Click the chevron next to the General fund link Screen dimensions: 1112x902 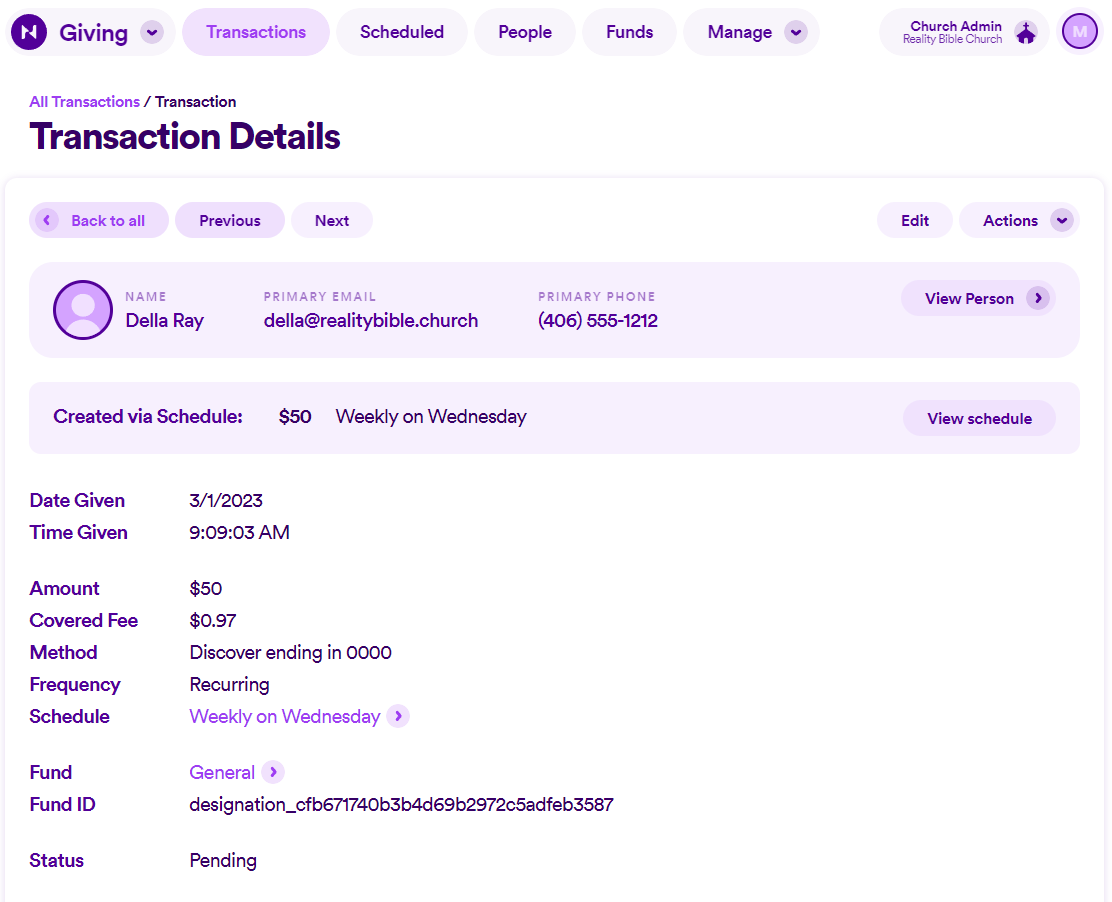(x=273, y=772)
